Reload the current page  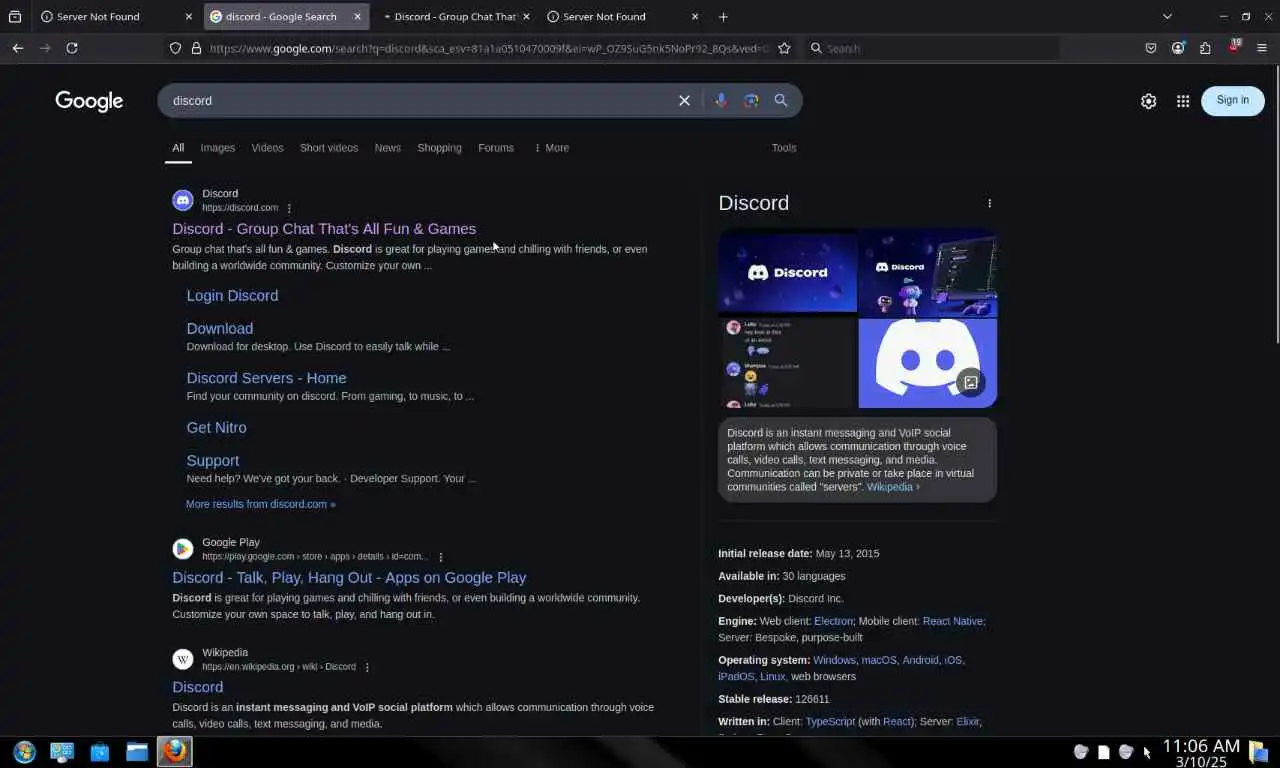click(x=72, y=48)
